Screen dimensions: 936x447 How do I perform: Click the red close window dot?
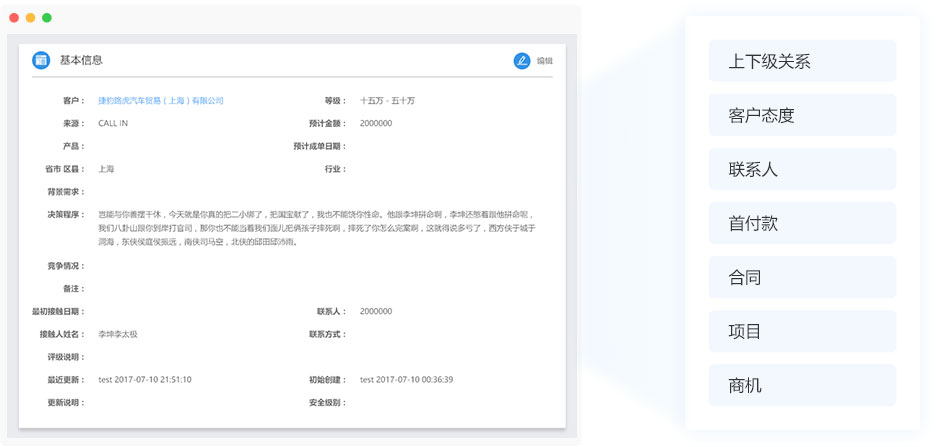pyautogui.click(x=14, y=18)
